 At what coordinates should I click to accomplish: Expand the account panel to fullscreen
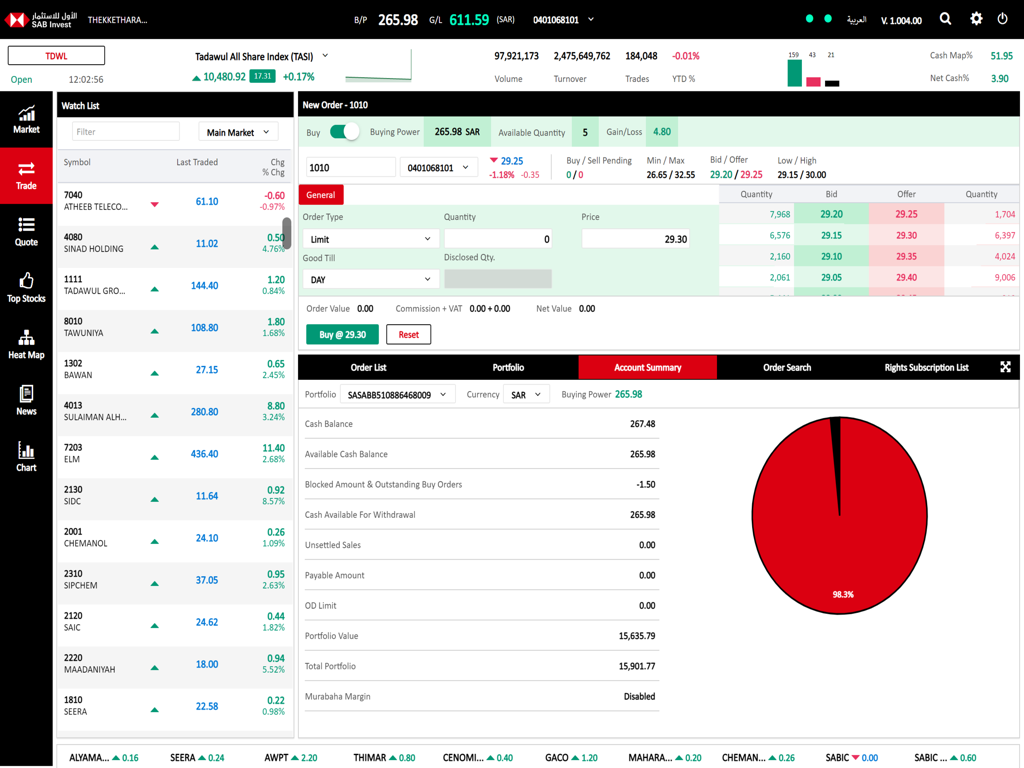tap(1005, 367)
